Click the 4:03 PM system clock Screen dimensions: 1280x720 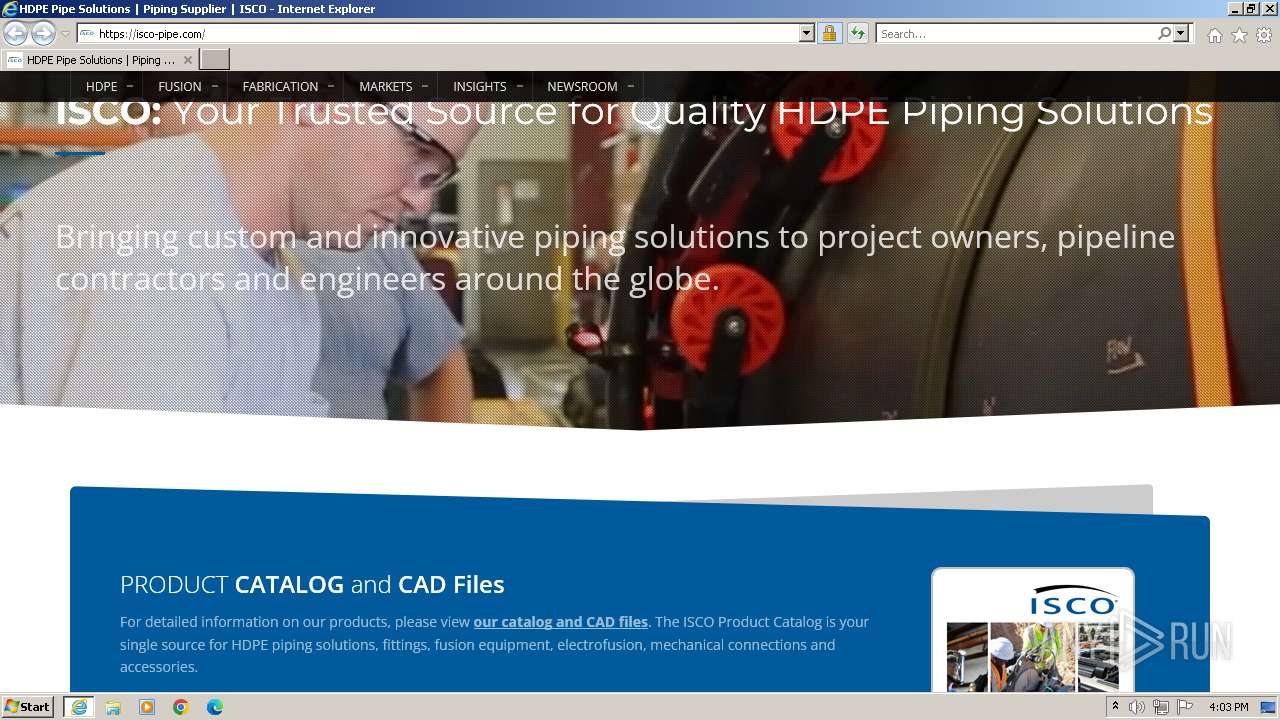coord(1228,707)
